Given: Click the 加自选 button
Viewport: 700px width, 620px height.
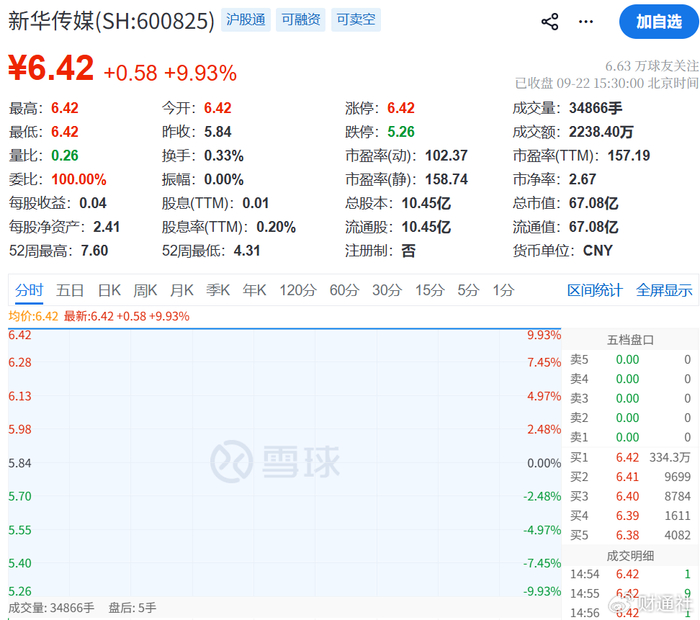Looking at the screenshot, I should pyautogui.click(x=659, y=21).
